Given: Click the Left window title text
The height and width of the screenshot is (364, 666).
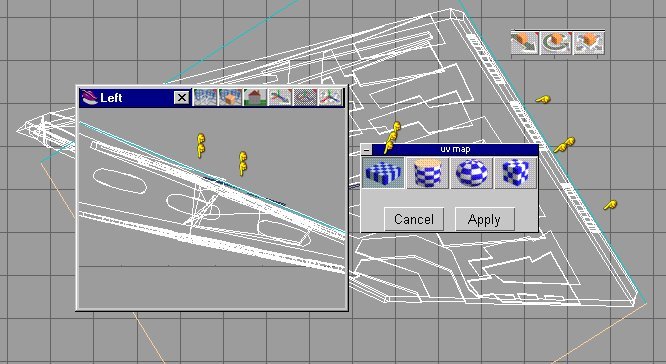Looking at the screenshot, I should pos(111,98).
